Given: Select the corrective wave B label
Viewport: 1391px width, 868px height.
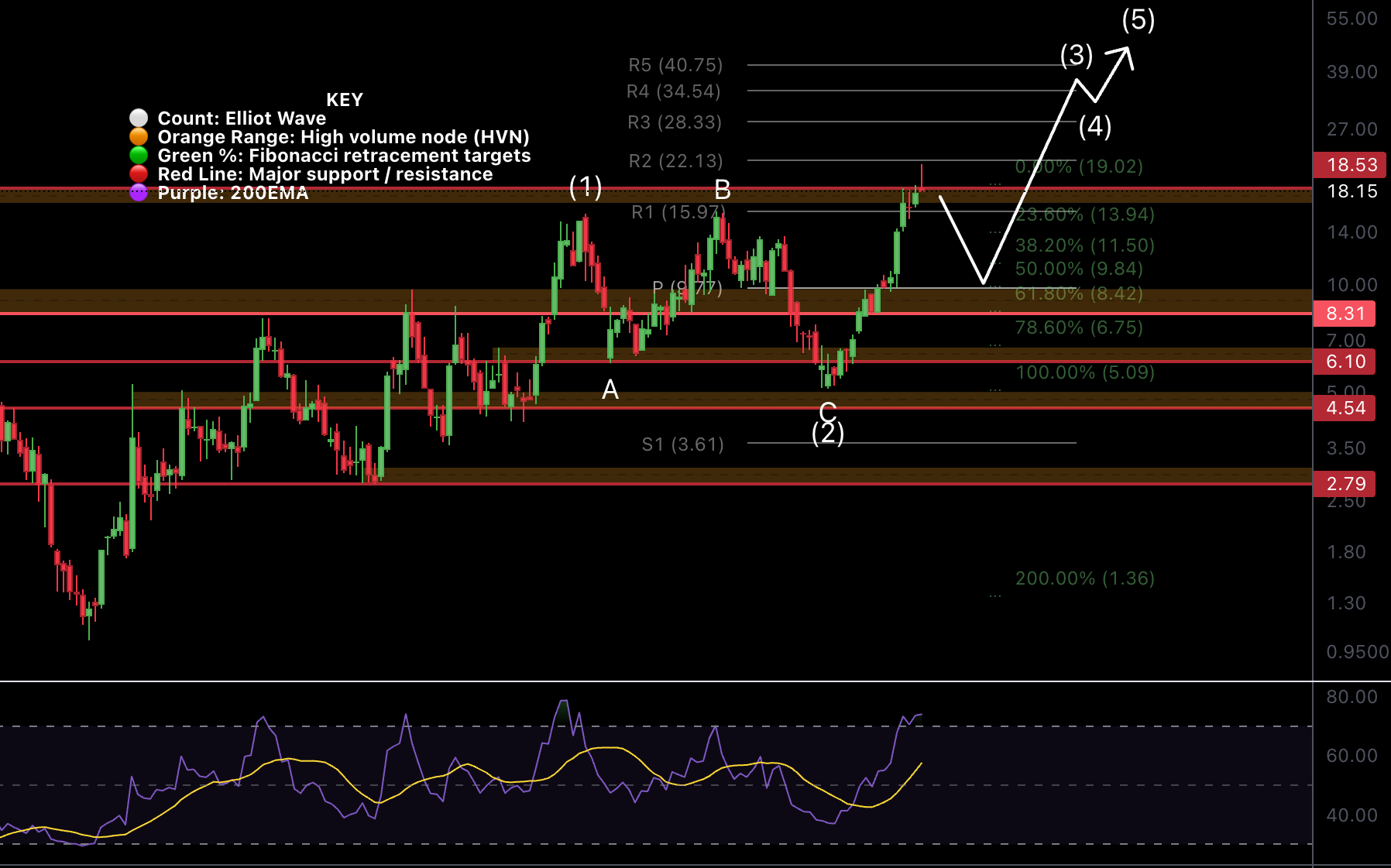Looking at the screenshot, I should coord(723,190).
